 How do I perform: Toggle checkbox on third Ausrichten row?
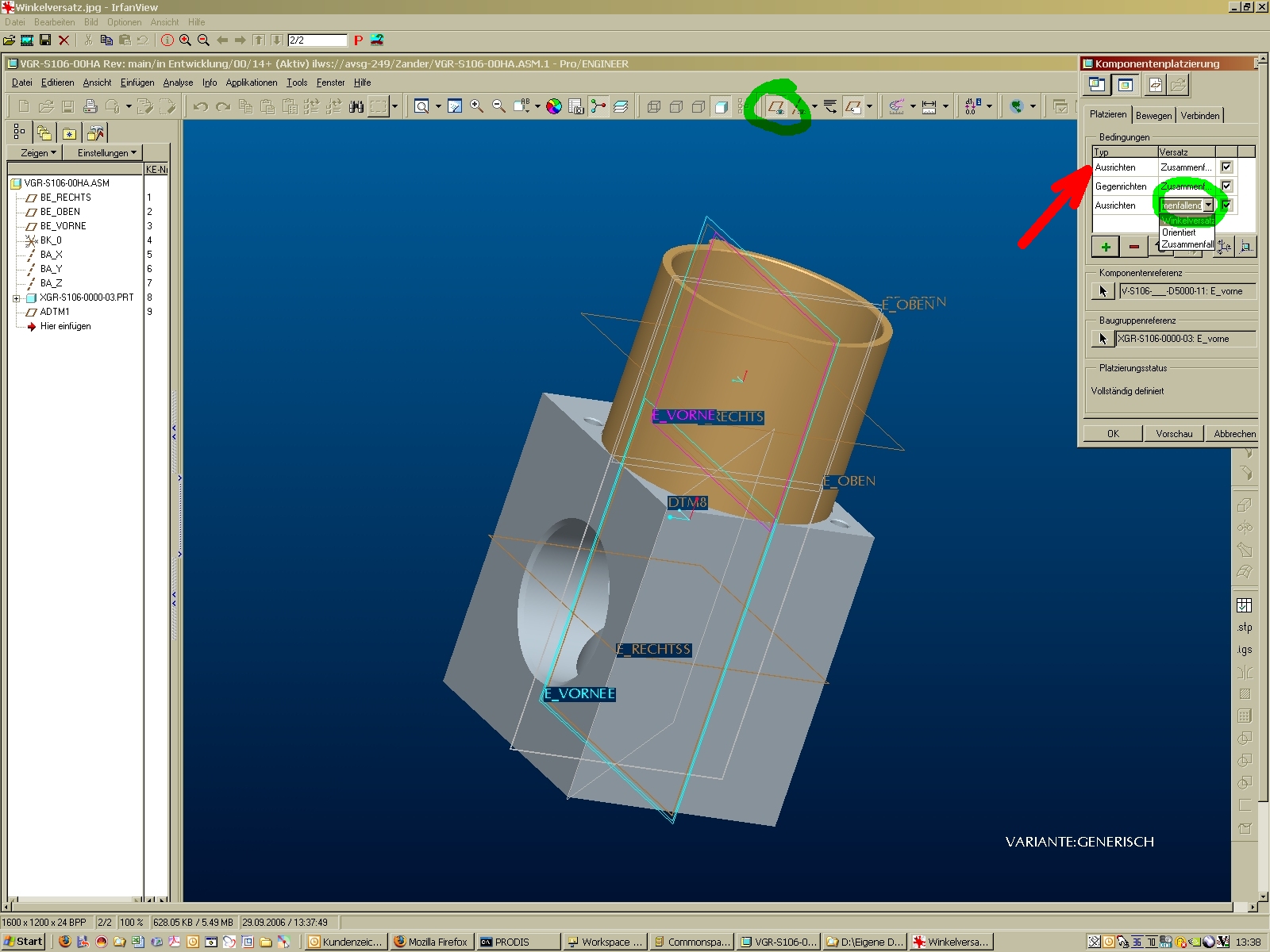pos(1226,205)
